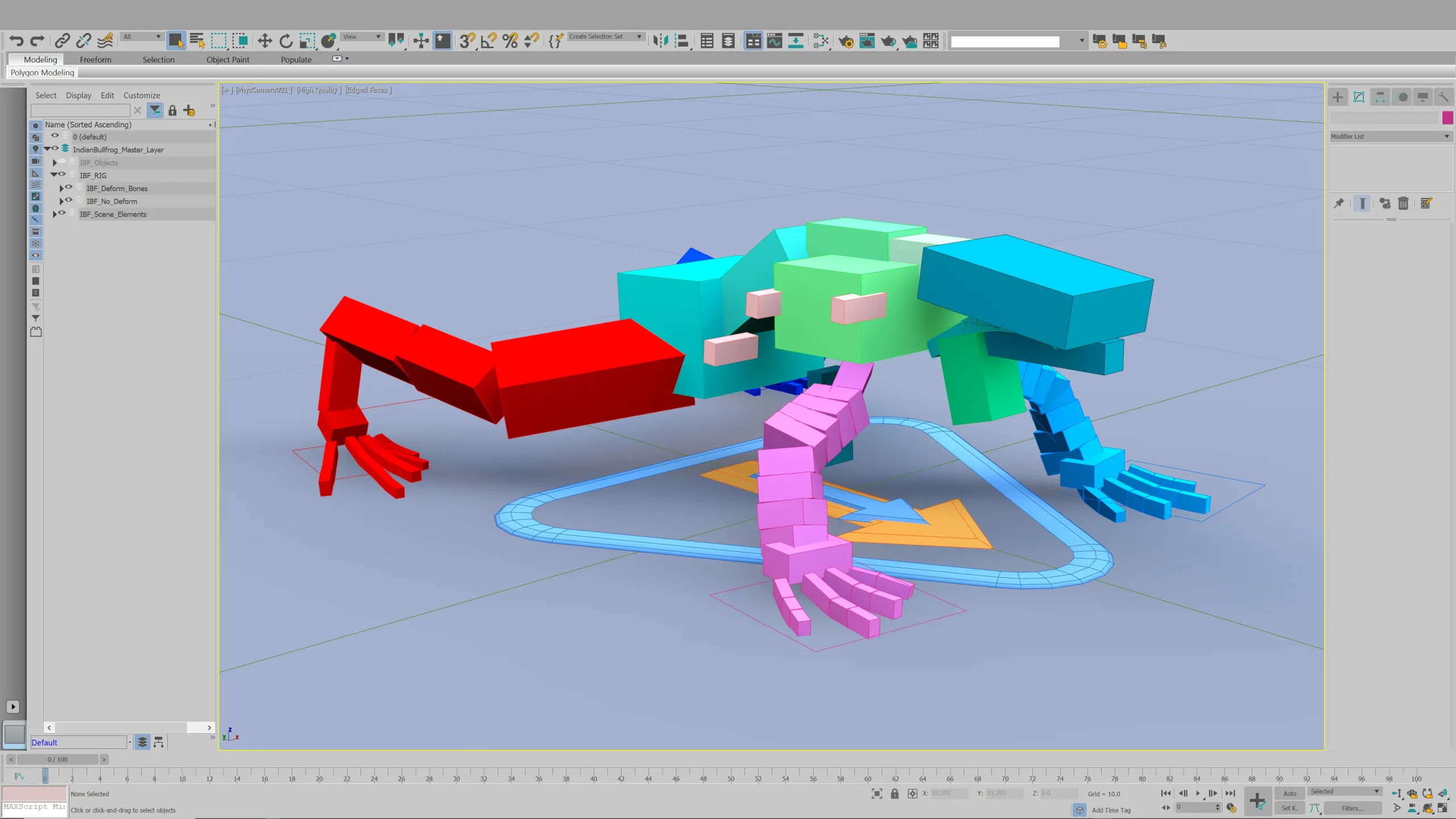The height and width of the screenshot is (819, 1456).
Task: Choose the Select and Rotate tool
Action: click(x=286, y=40)
